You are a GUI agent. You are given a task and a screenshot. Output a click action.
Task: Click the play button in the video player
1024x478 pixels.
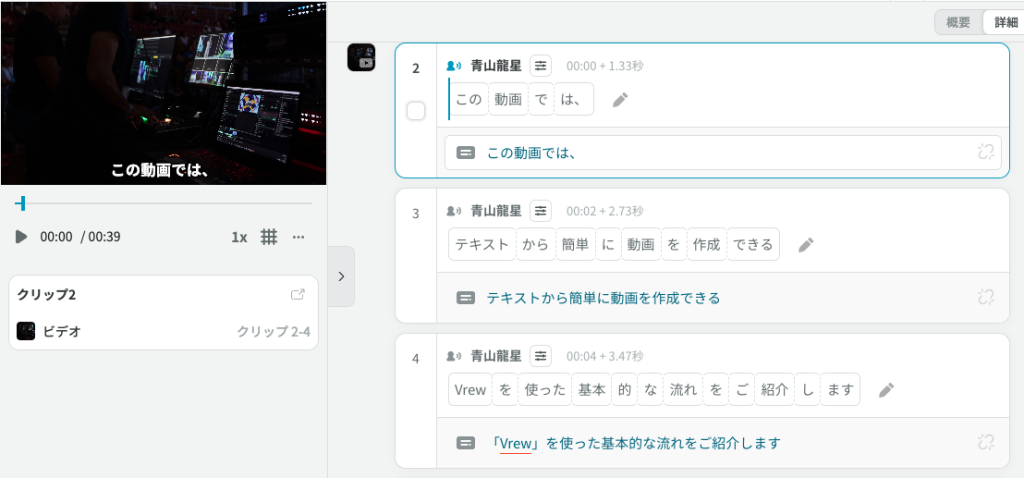click(x=21, y=237)
